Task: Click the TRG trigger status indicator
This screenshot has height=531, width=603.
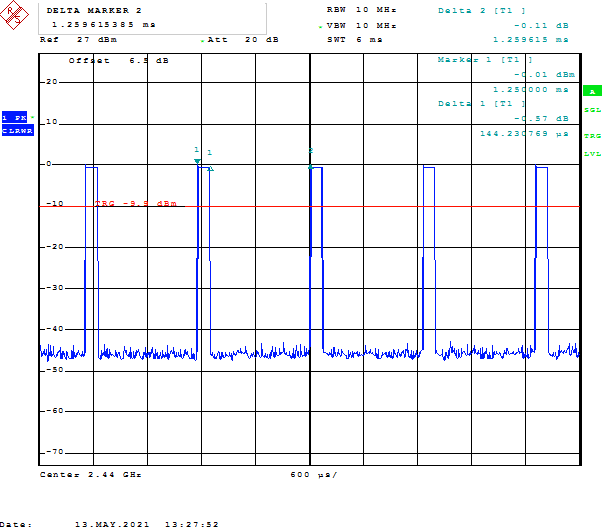Action: point(592,136)
